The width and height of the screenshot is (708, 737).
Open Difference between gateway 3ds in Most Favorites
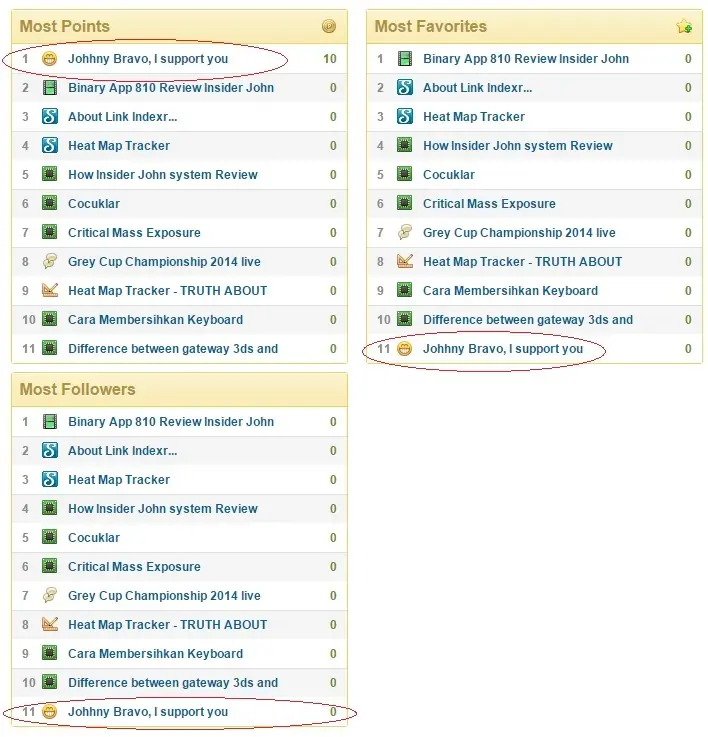(x=528, y=320)
